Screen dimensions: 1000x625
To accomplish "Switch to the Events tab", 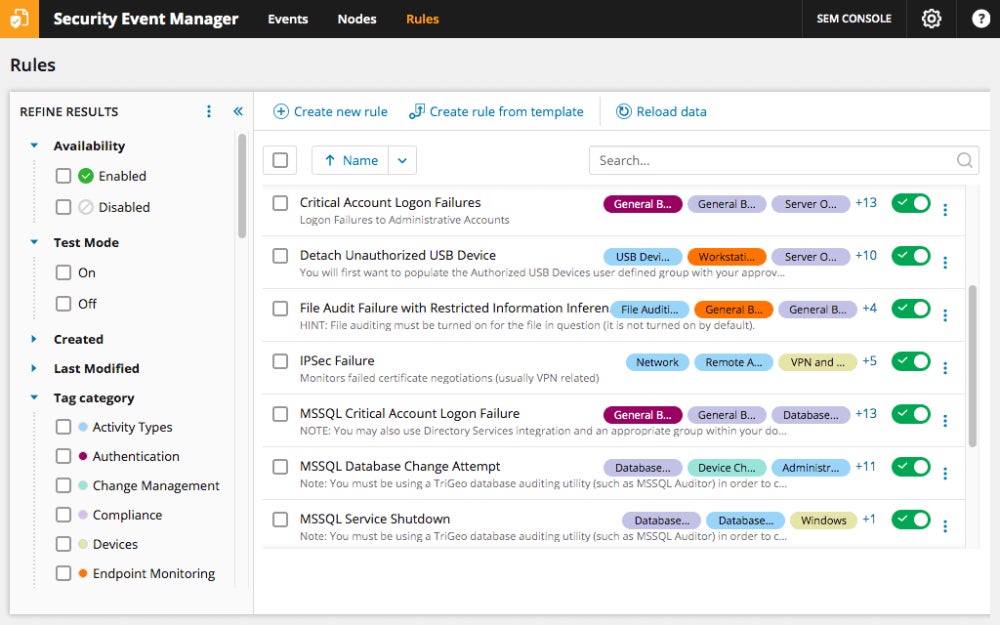I will (288, 18).
